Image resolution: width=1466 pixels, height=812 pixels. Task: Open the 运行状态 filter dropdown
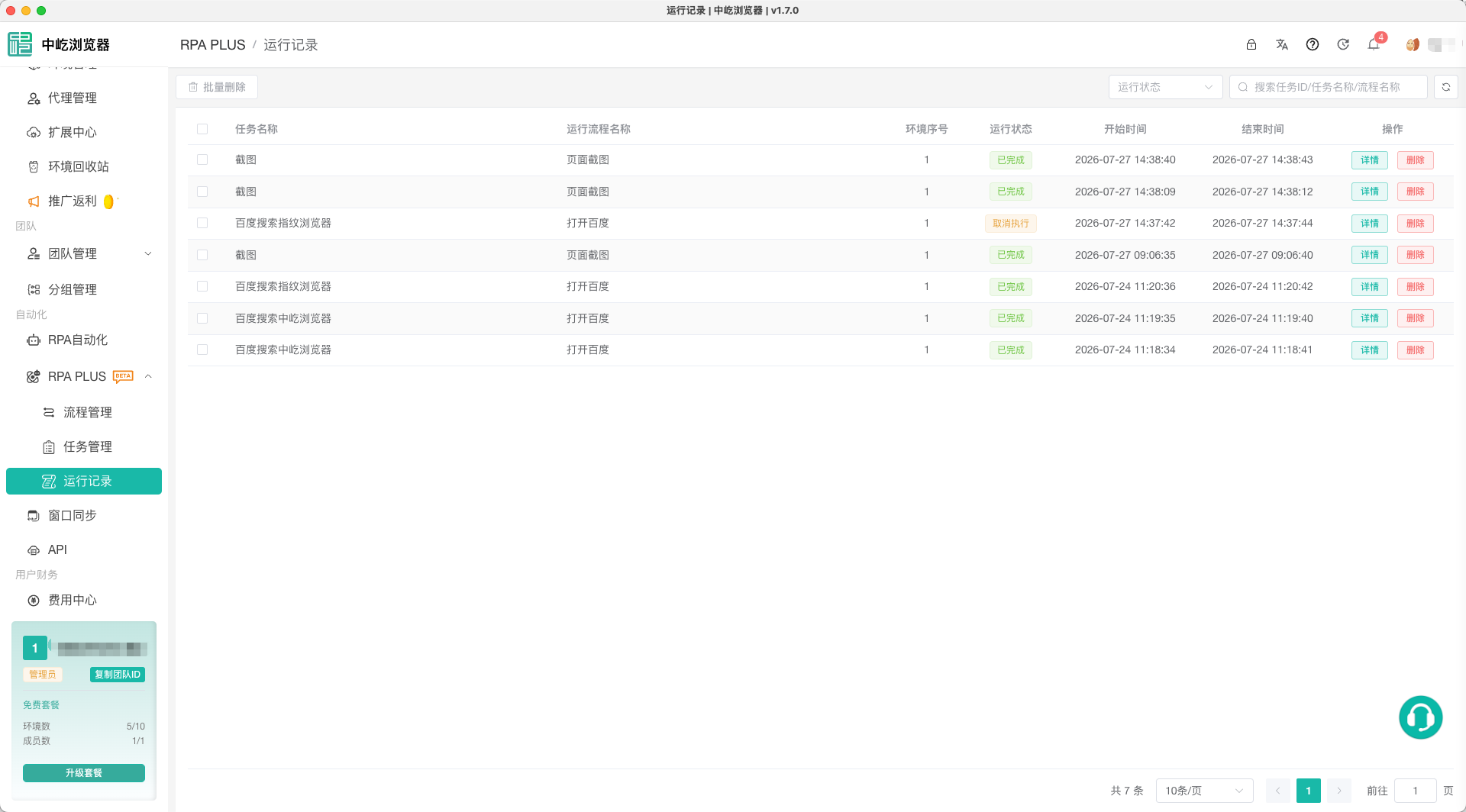[1165, 87]
